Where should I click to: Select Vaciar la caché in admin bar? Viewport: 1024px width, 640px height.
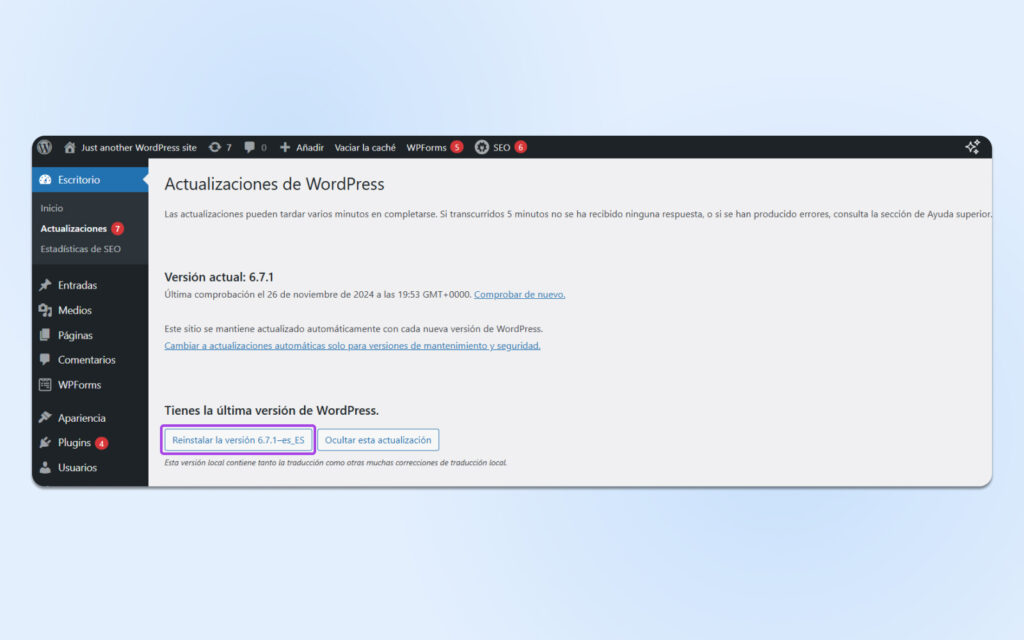click(x=365, y=148)
